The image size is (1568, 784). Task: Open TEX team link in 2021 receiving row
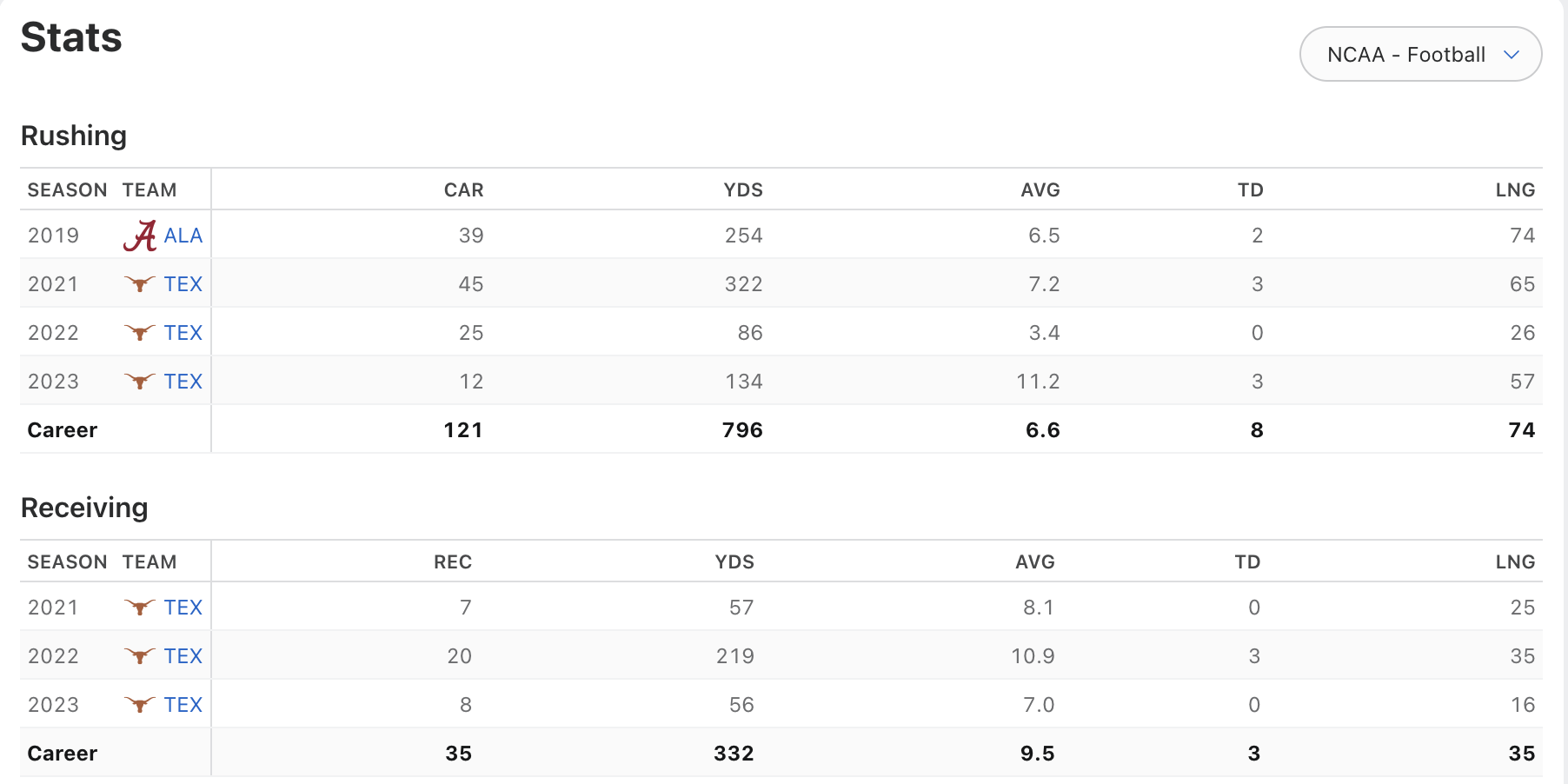point(183,608)
